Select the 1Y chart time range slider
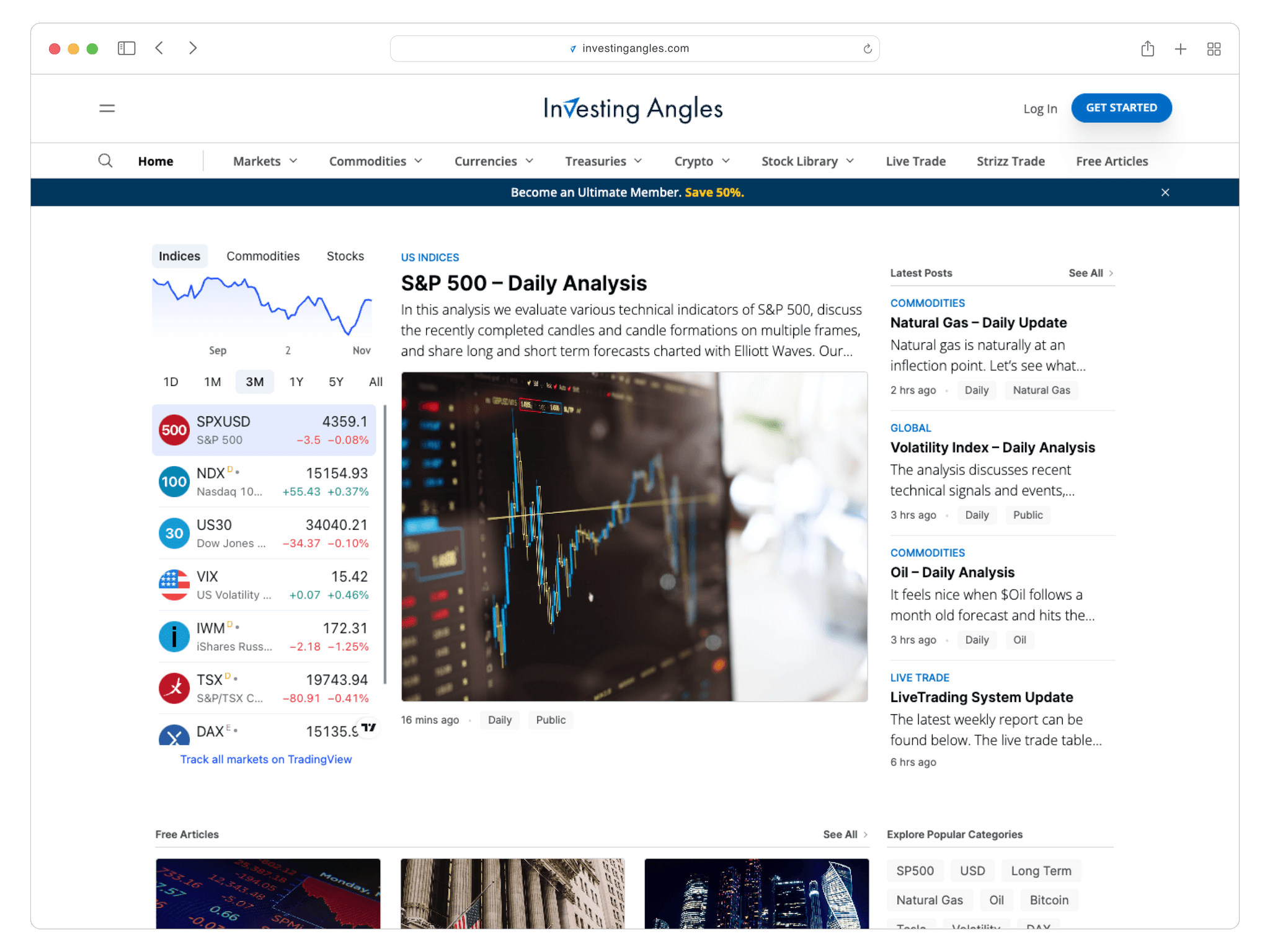The width and height of the screenshot is (1270, 952). click(x=296, y=380)
